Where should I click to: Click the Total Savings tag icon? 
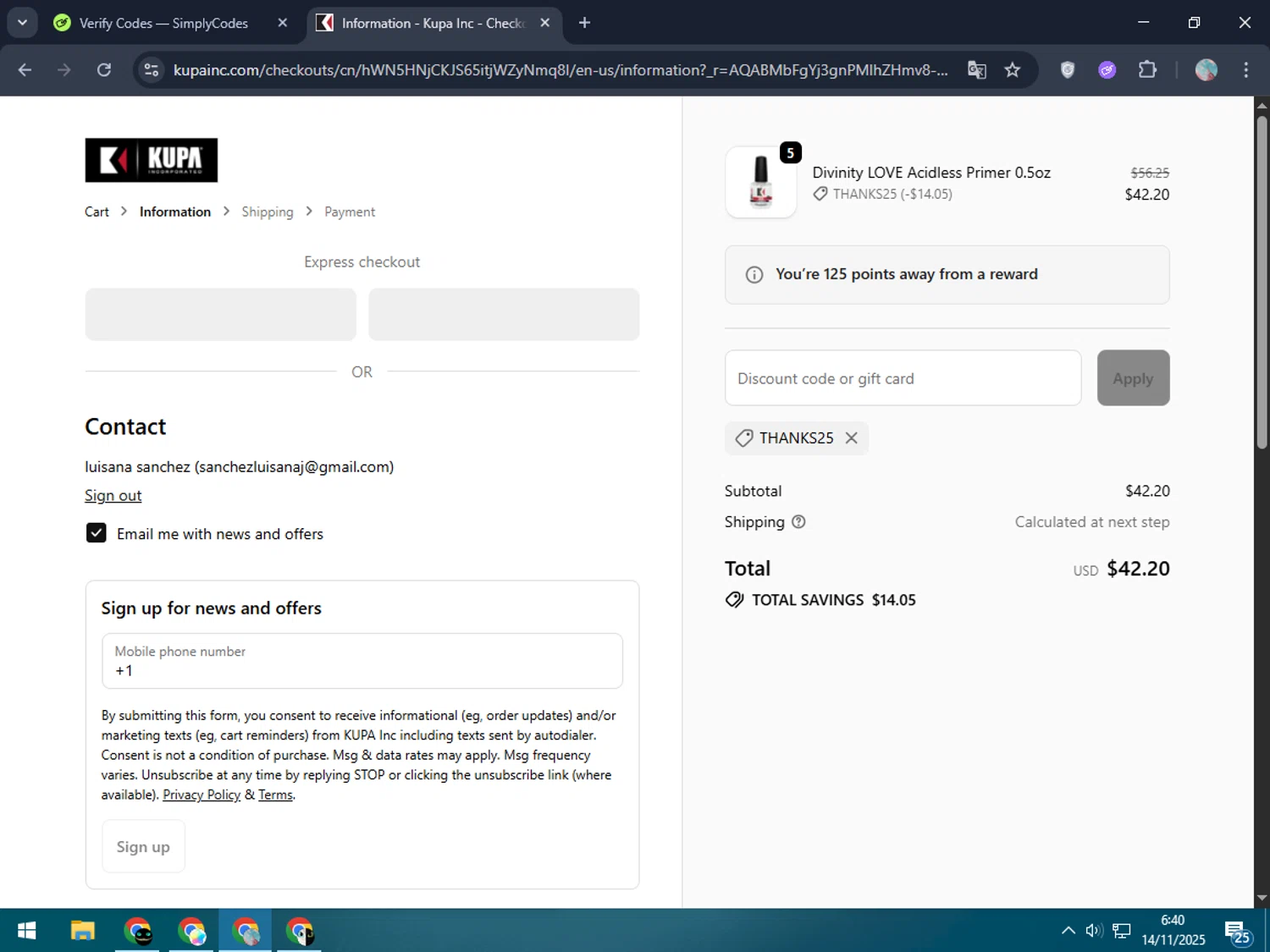(735, 600)
